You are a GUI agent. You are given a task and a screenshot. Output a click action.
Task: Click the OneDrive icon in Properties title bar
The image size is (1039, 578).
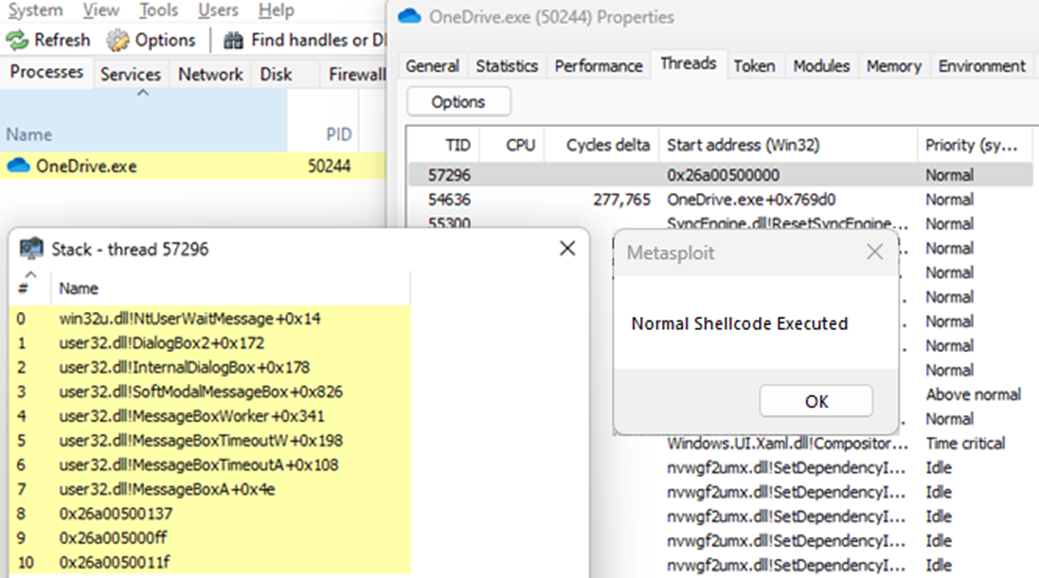coord(408,17)
